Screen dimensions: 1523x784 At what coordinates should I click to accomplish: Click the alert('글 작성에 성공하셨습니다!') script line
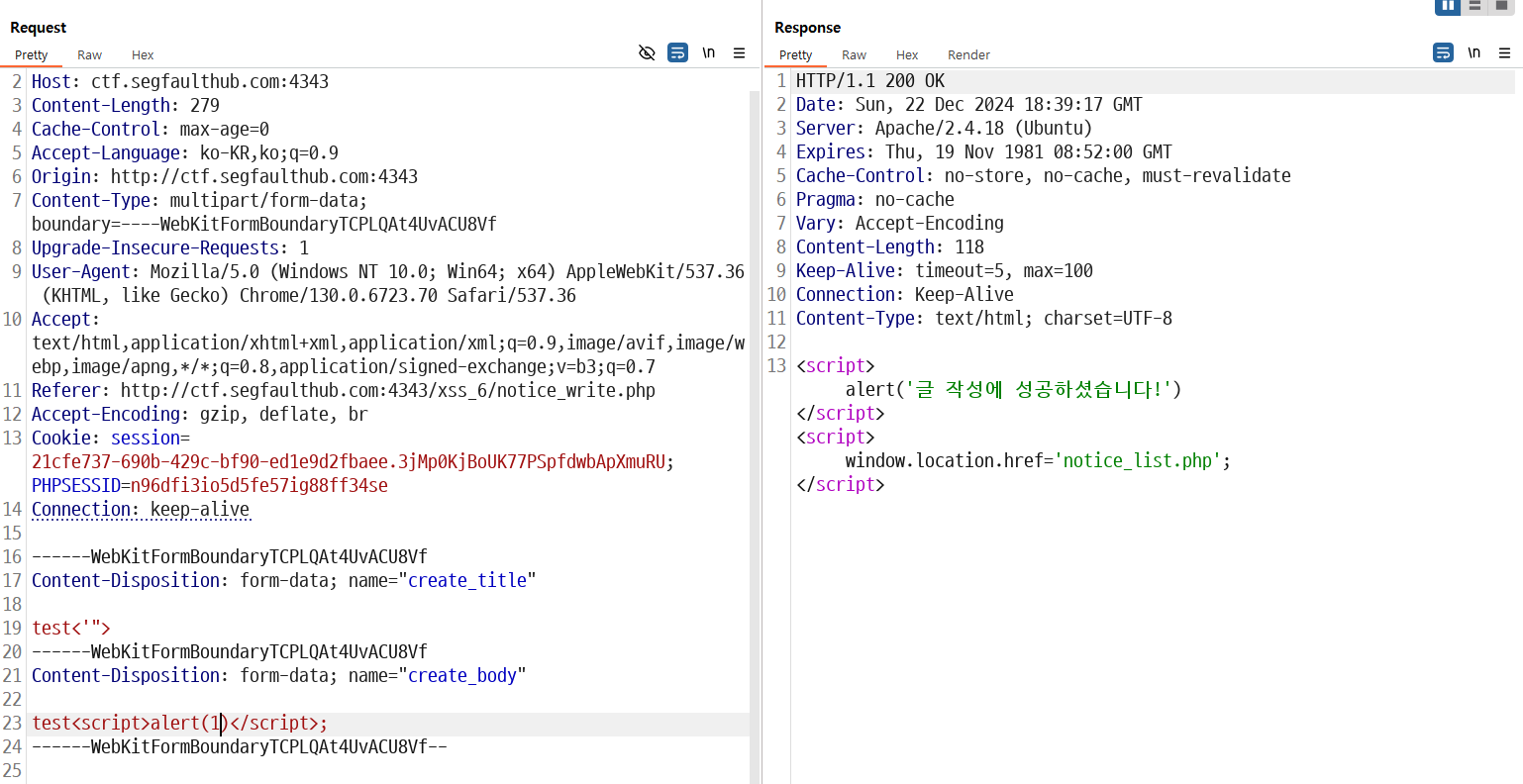click(1014, 390)
